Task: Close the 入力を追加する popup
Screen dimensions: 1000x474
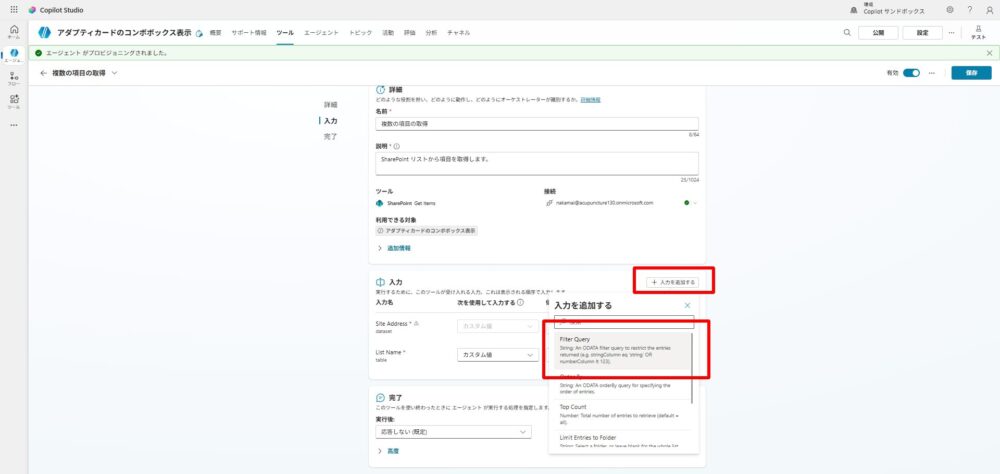Action: [687, 305]
